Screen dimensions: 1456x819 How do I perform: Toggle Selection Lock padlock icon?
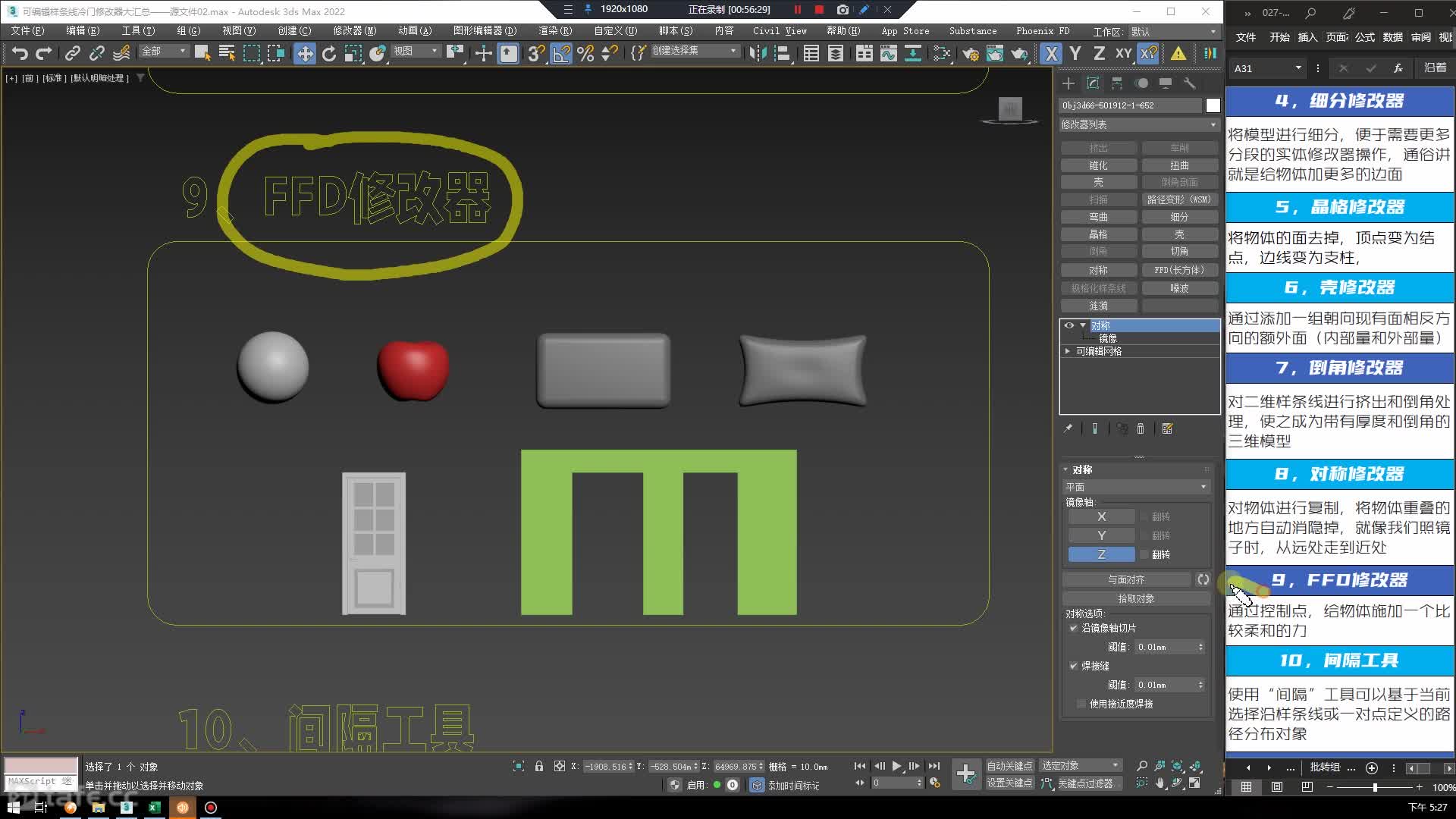(x=539, y=766)
